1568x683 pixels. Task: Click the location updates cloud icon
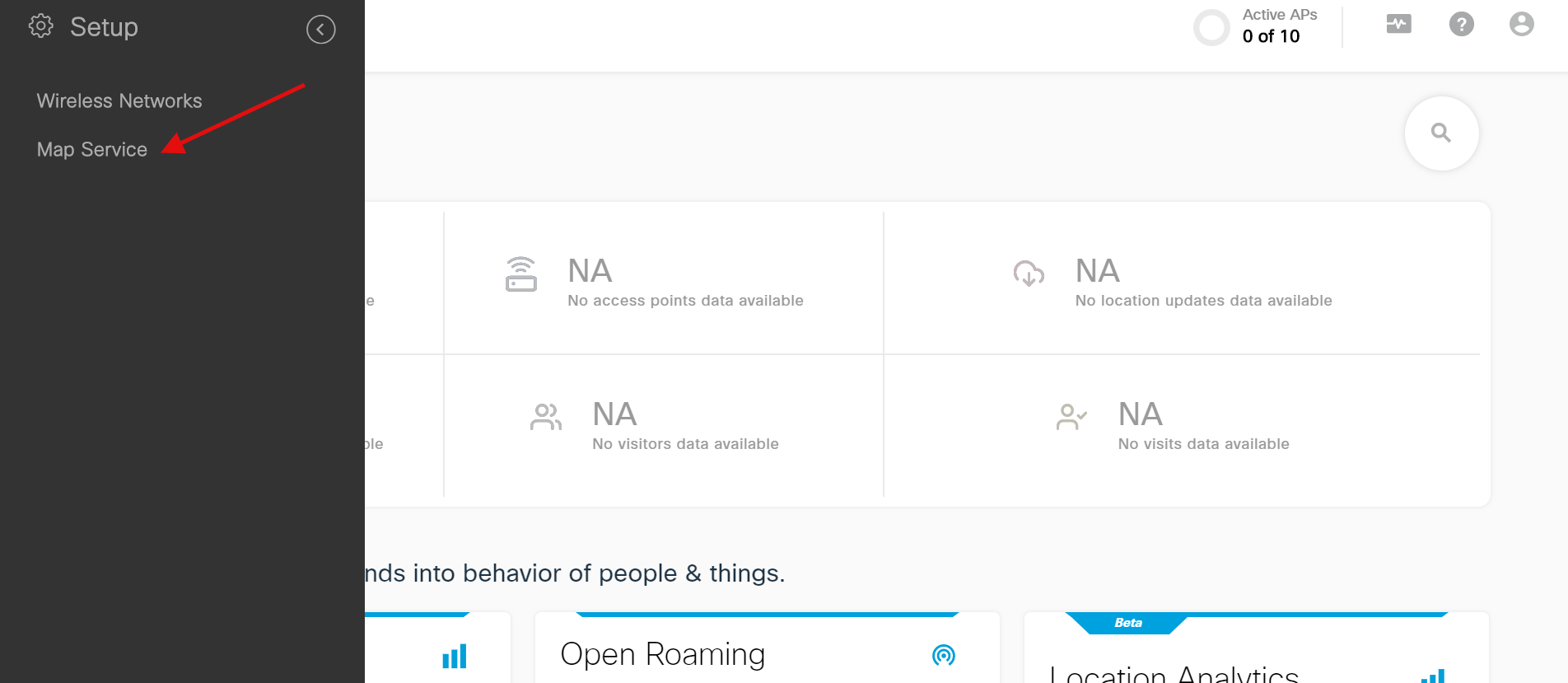[x=1029, y=274]
